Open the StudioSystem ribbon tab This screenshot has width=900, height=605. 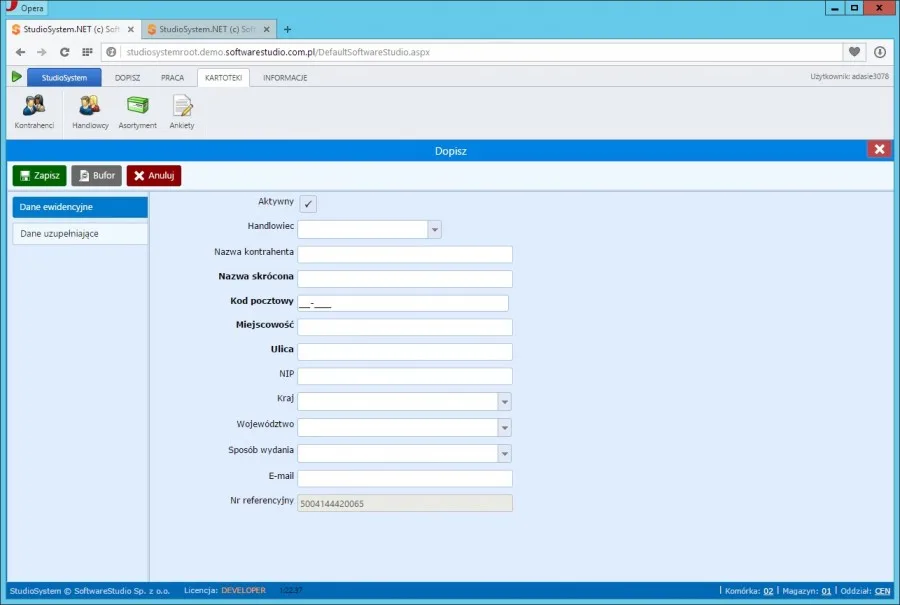pyautogui.click(x=64, y=77)
